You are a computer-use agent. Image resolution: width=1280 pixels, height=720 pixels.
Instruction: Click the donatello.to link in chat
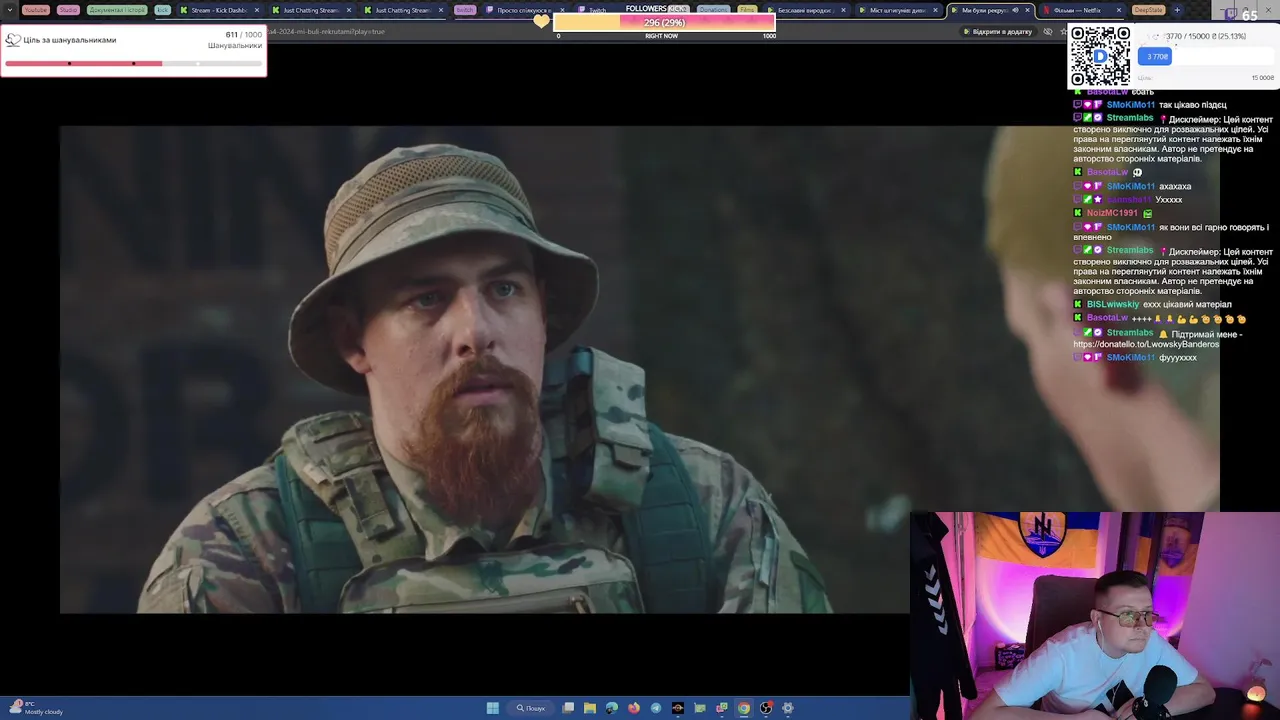point(1146,344)
